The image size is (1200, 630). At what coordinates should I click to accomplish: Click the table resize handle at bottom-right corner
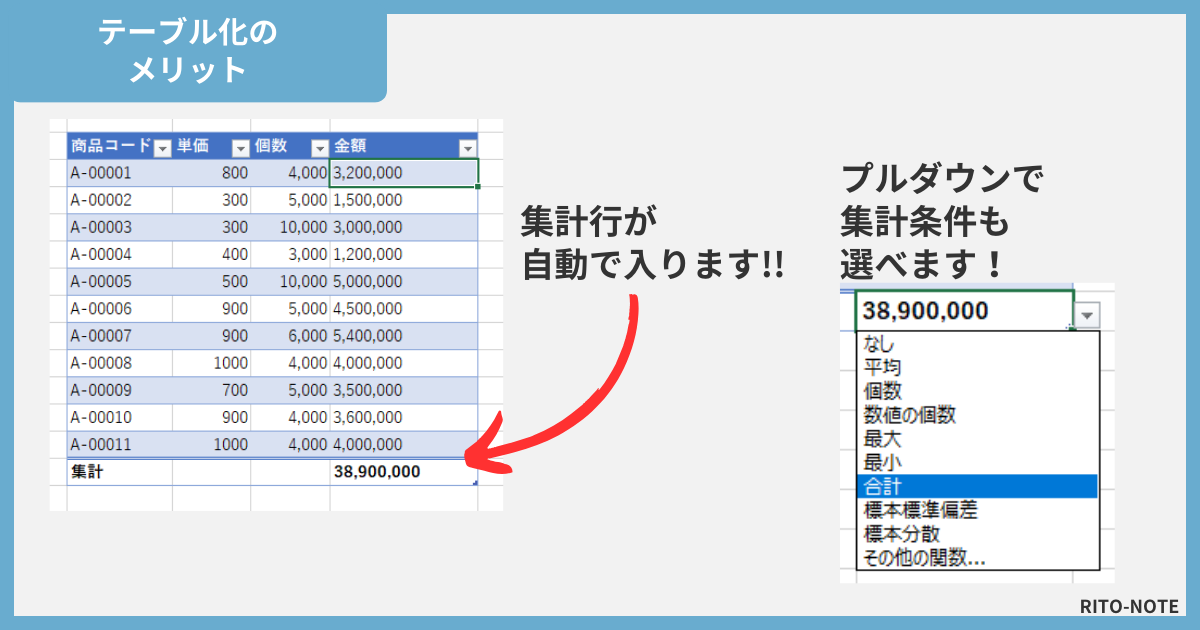[x=475, y=484]
